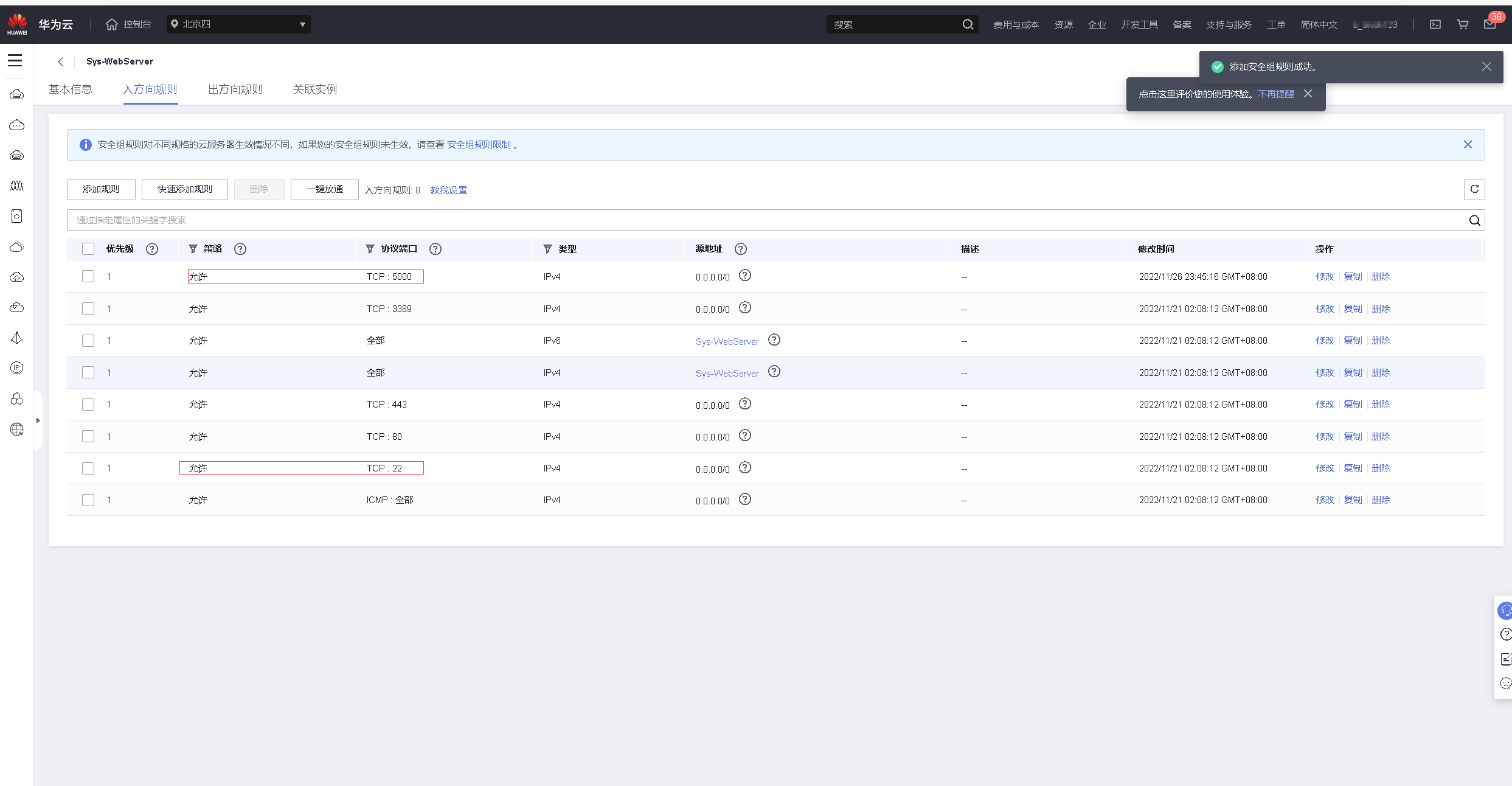
Task: Open the 简体中文 language menu
Action: [1319, 24]
